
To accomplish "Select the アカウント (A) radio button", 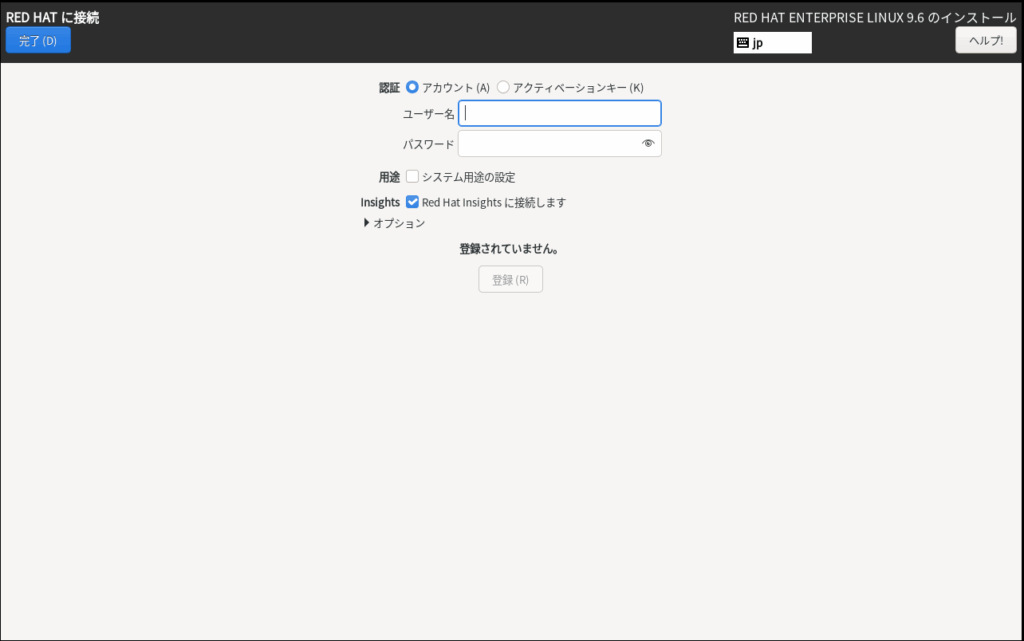I will pyautogui.click(x=412, y=88).
